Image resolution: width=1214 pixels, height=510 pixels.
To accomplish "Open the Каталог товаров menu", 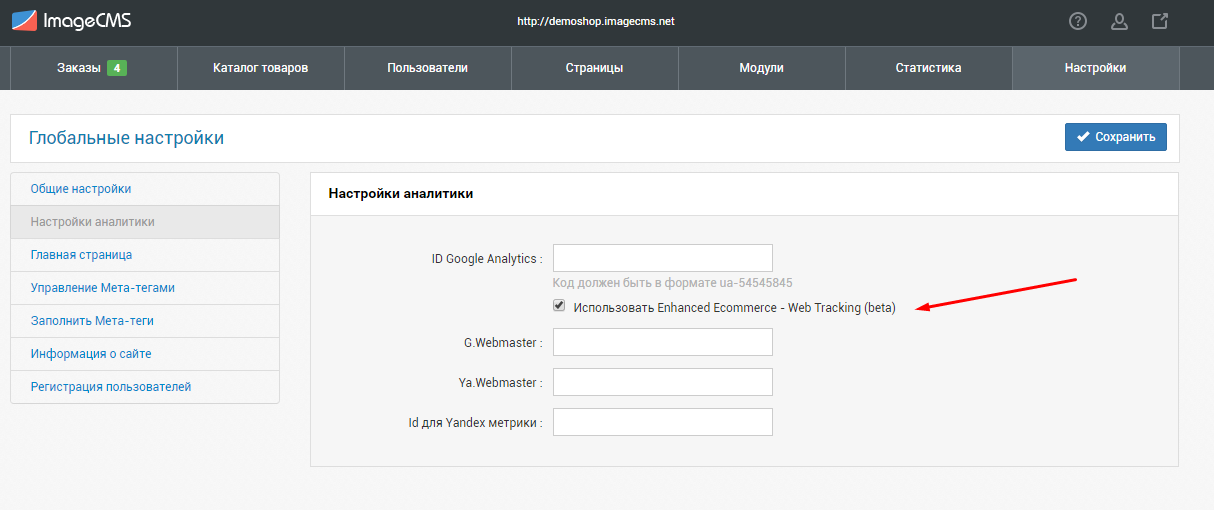I will [x=260, y=68].
